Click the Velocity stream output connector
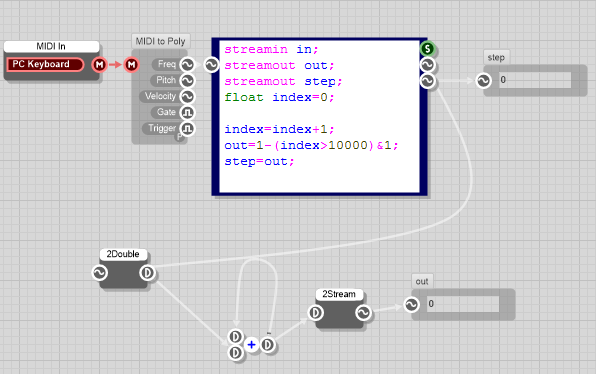Image resolution: width=596 pixels, height=374 pixels. click(187, 97)
